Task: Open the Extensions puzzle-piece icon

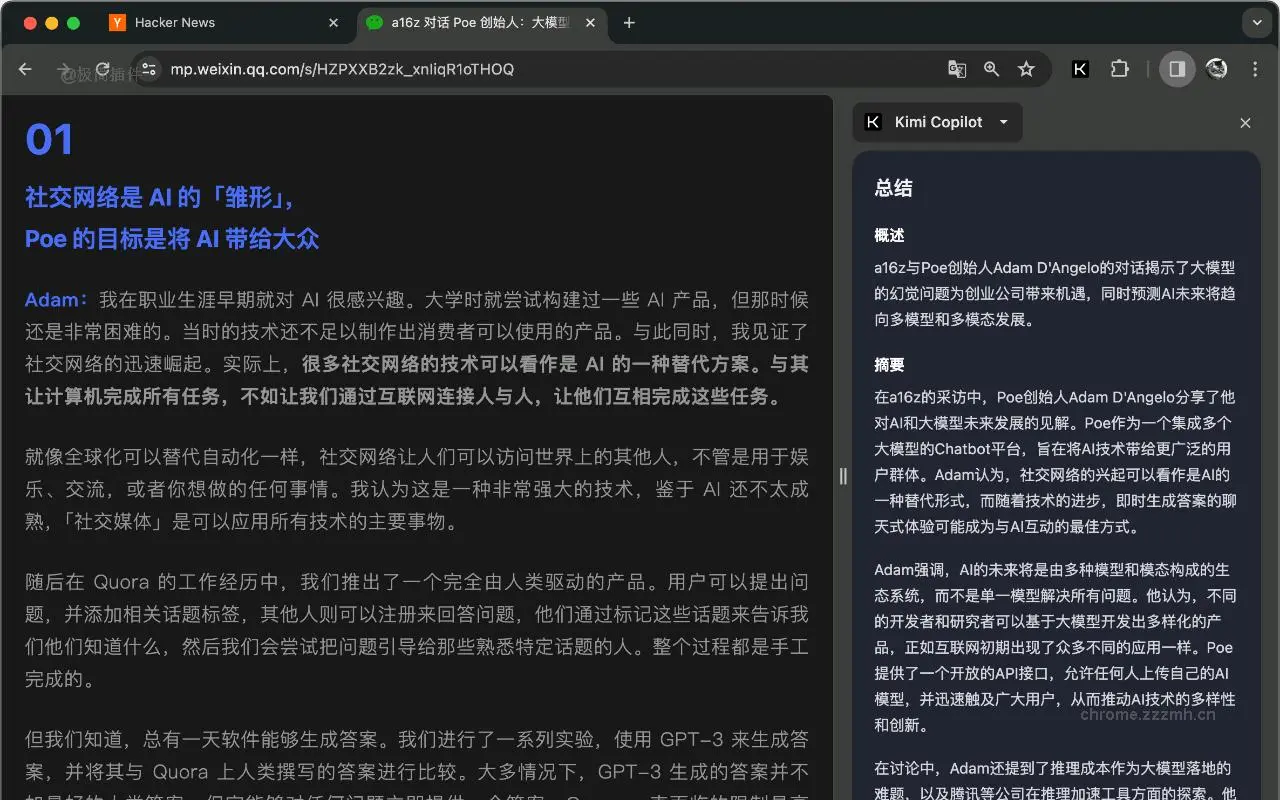Action: pos(1119,69)
